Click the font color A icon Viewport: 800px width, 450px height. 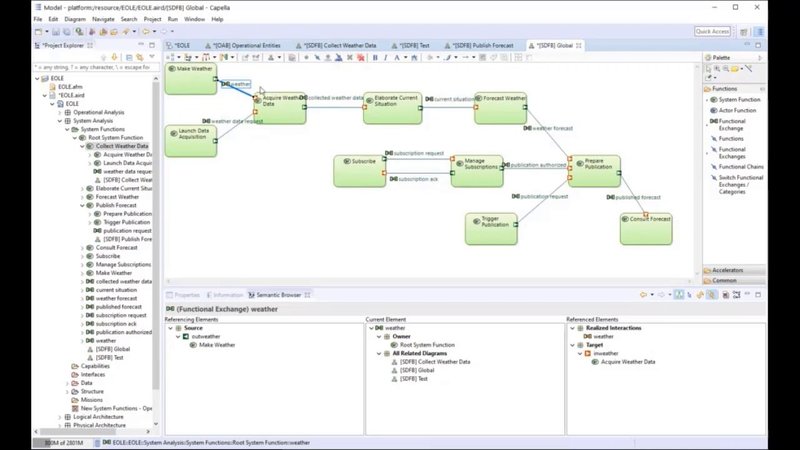(x=397, y=58)
